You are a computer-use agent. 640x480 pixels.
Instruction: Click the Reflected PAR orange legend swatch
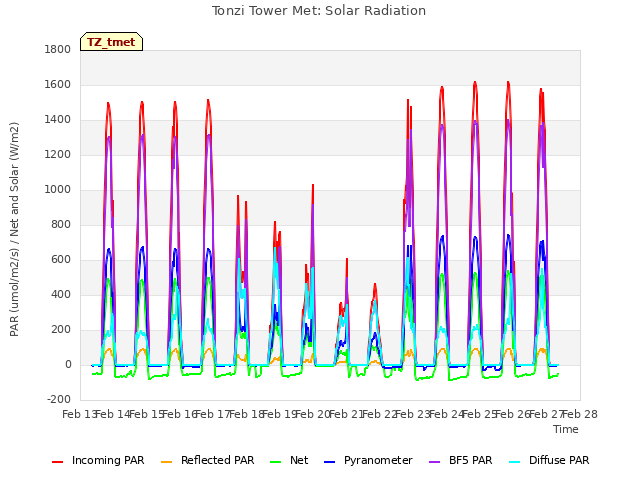(167, 462)
